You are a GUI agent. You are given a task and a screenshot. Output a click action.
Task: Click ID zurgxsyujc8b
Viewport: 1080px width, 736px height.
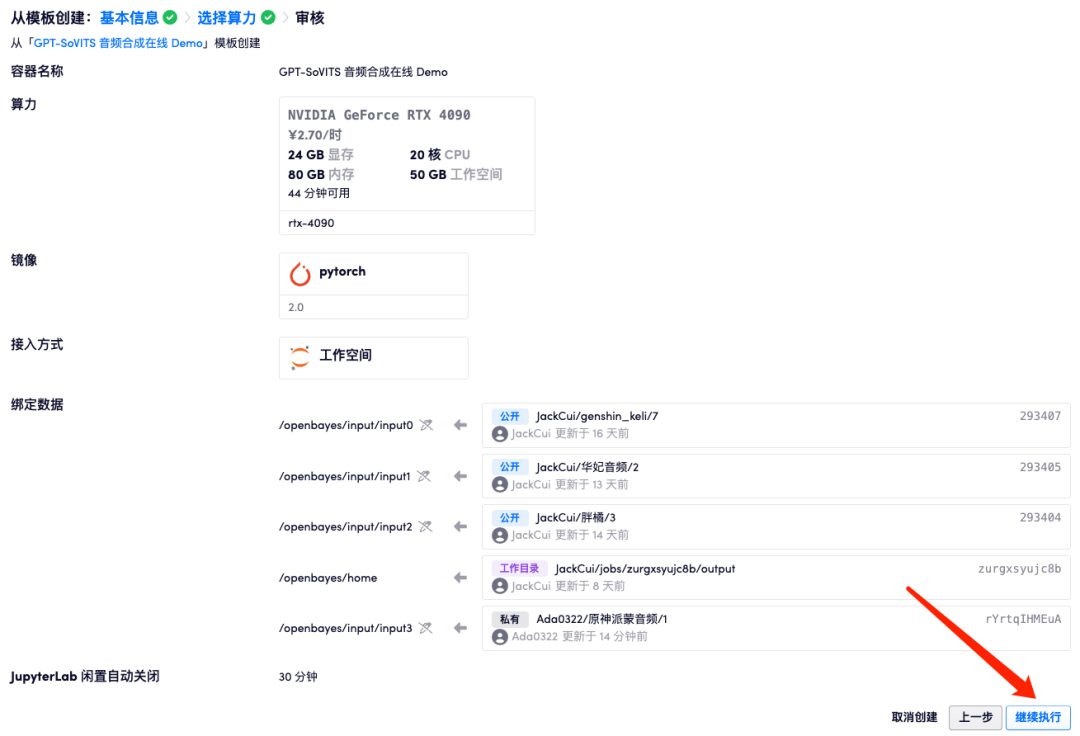pyautogui.click(x=1019, y=569)
